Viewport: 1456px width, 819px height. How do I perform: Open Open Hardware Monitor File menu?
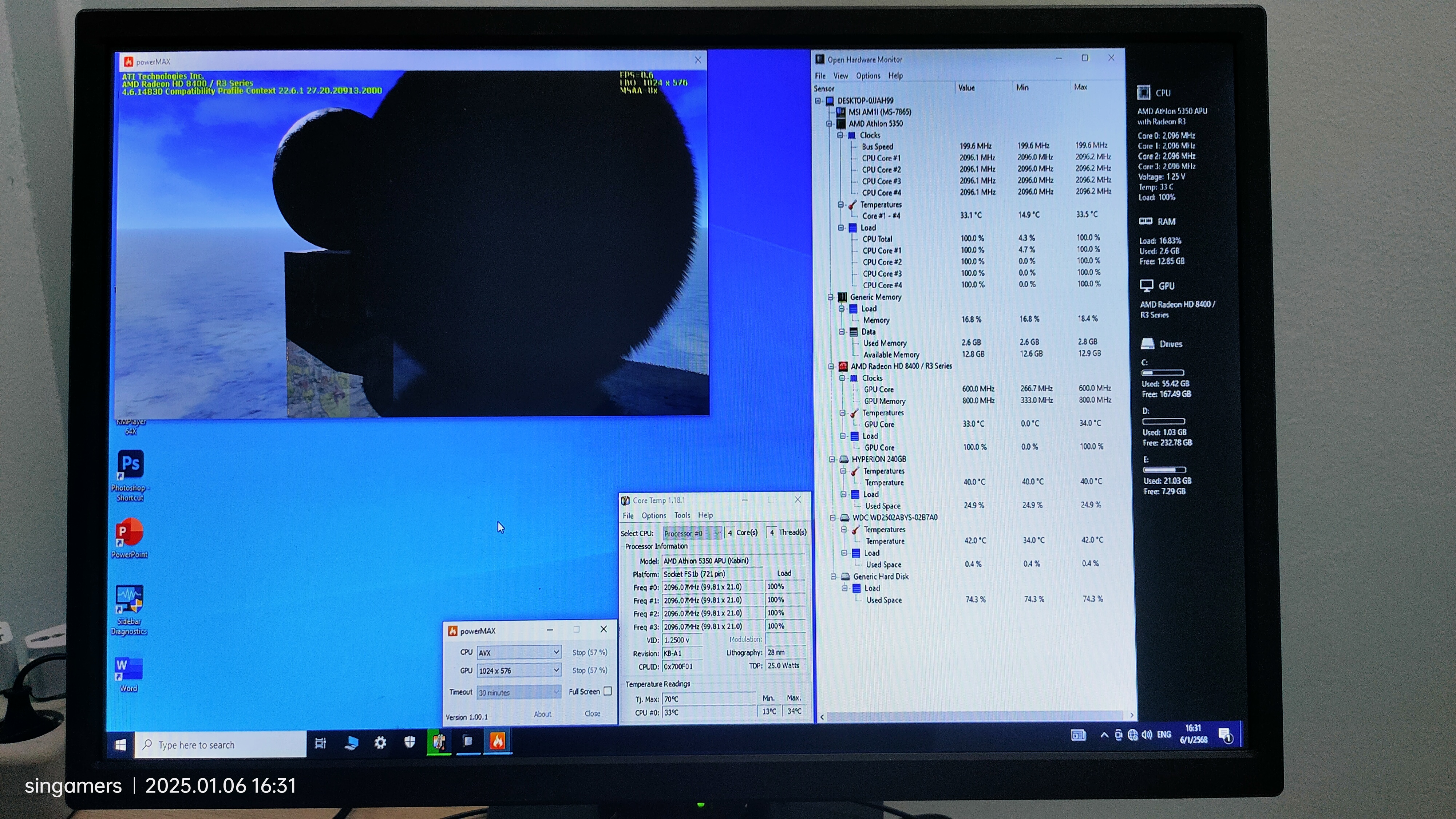click(820, 76)
